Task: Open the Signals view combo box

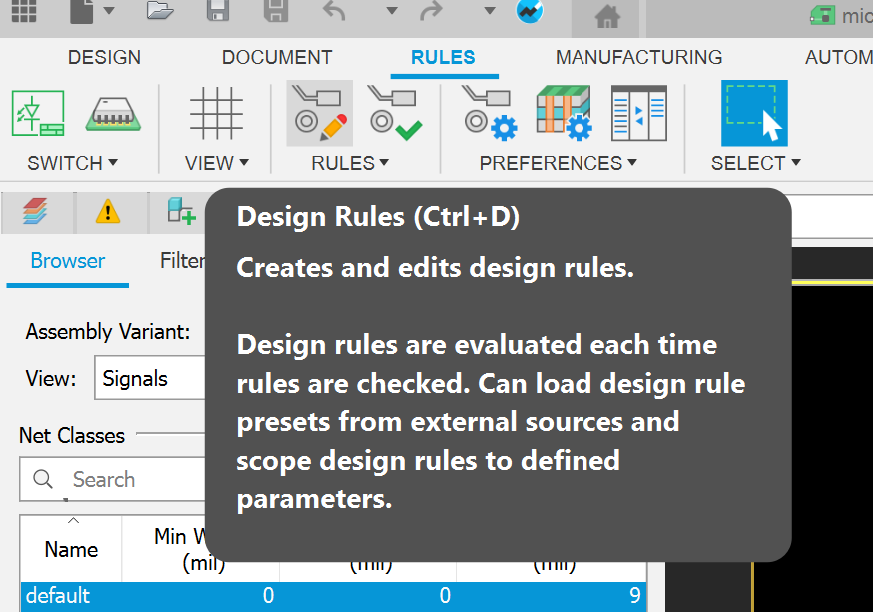Action: [x=150, y=378]
